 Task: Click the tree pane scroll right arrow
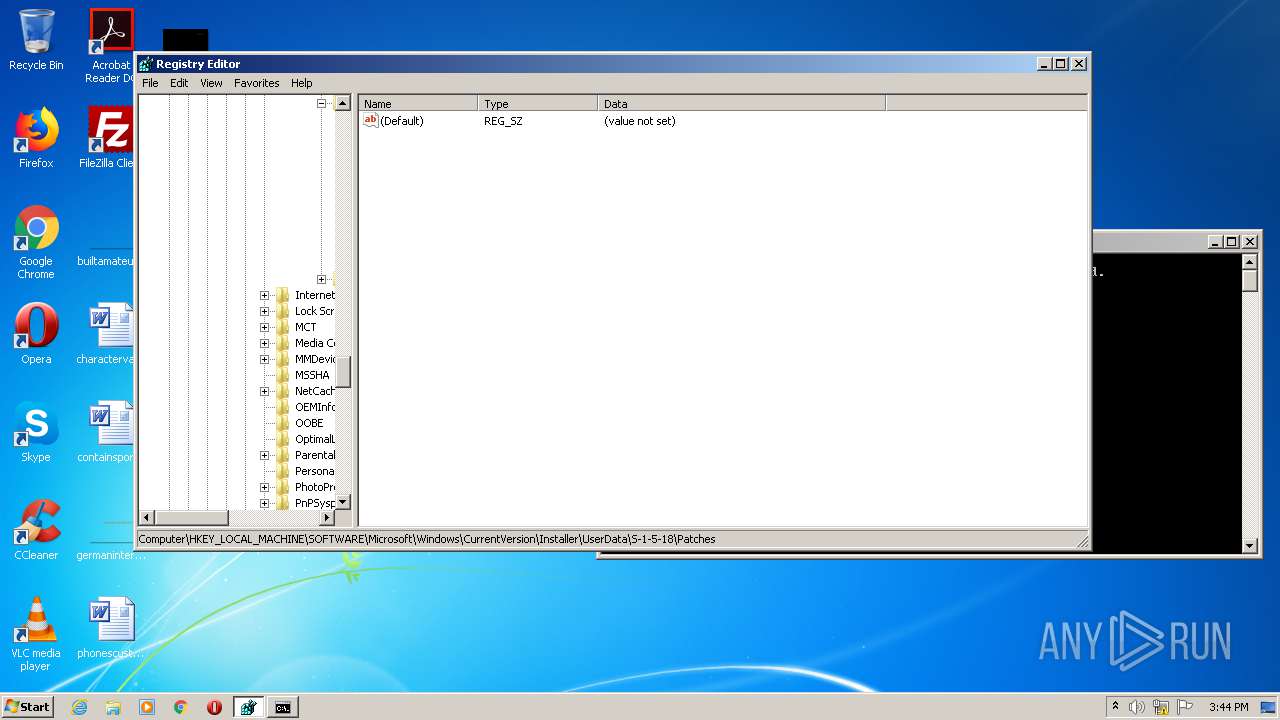(326, 517)
